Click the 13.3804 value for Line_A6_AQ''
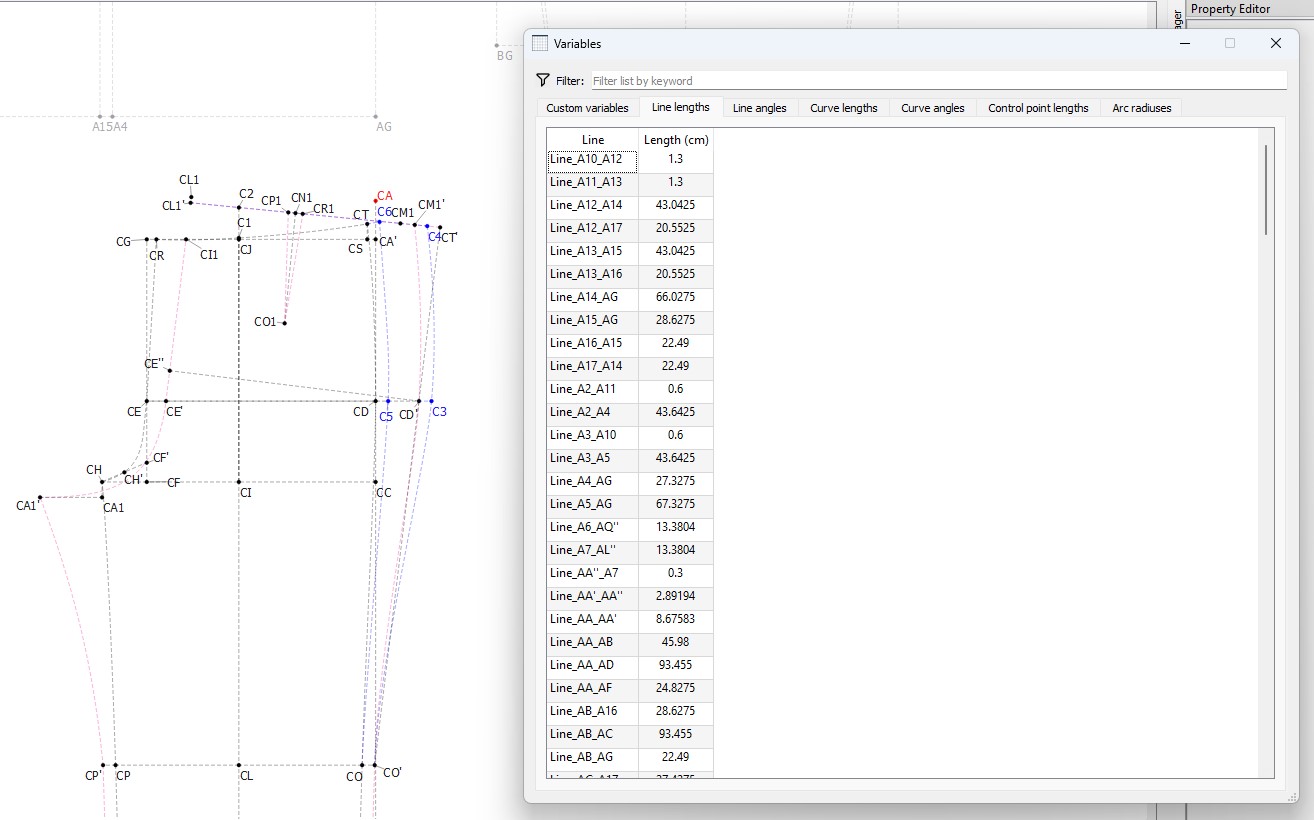This screenshot has height=820, width=1314. pyautogui.click(x=676, y=527)
